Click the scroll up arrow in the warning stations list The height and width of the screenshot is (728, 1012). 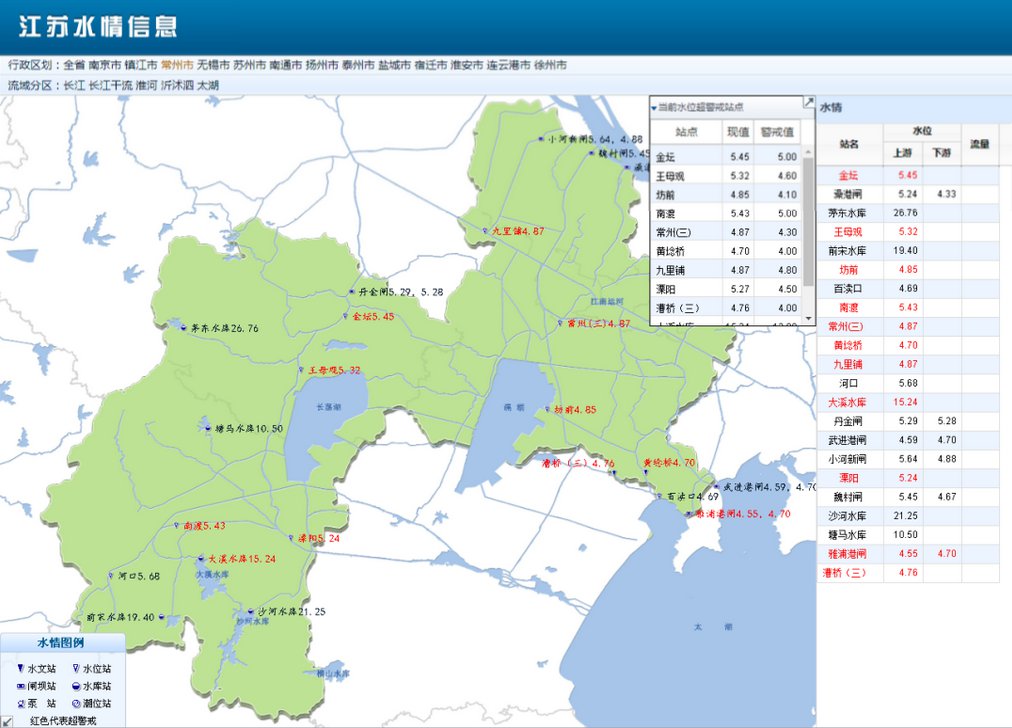[808, 151]
